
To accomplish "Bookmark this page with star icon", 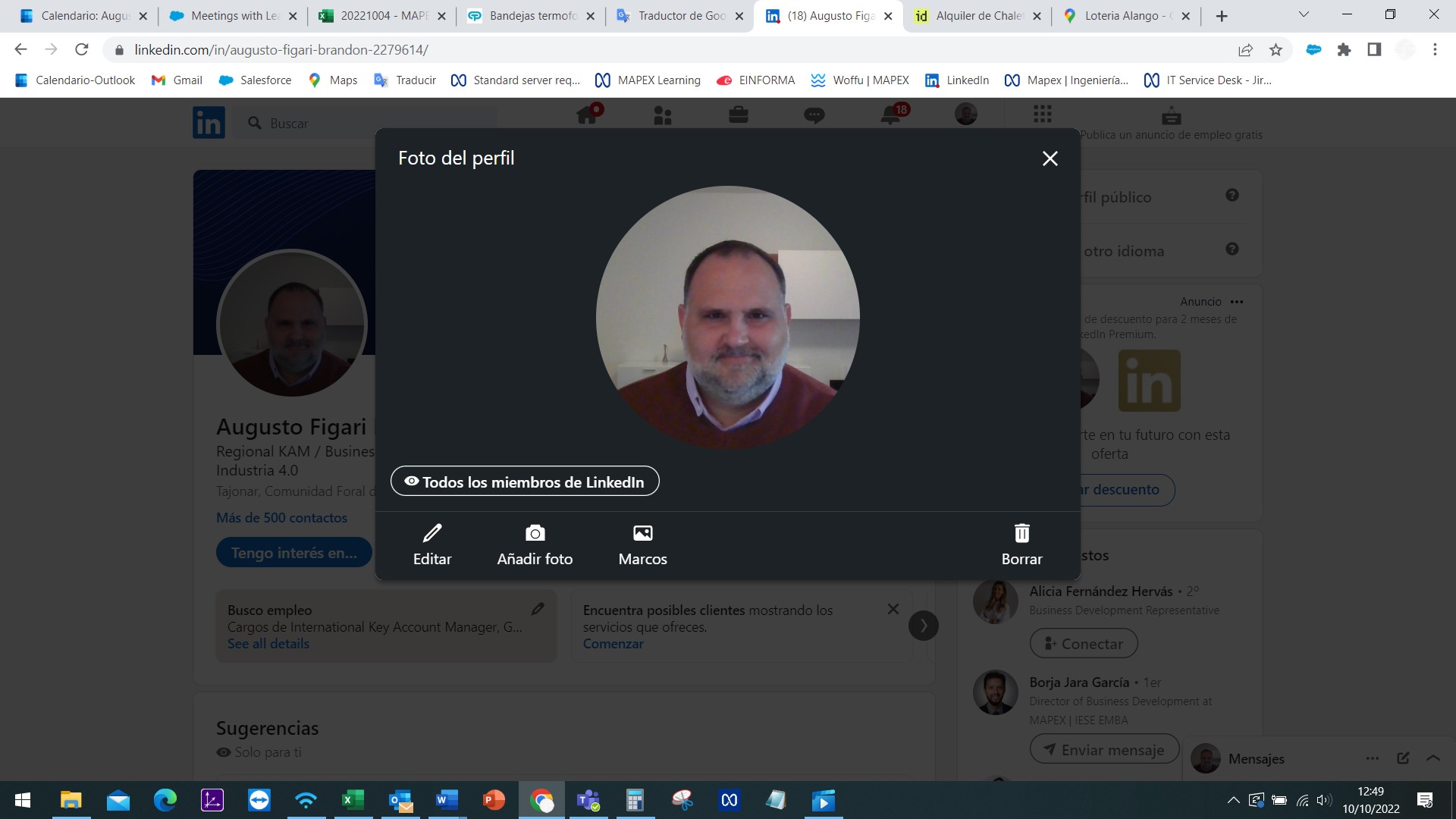I will point(1276,50).
